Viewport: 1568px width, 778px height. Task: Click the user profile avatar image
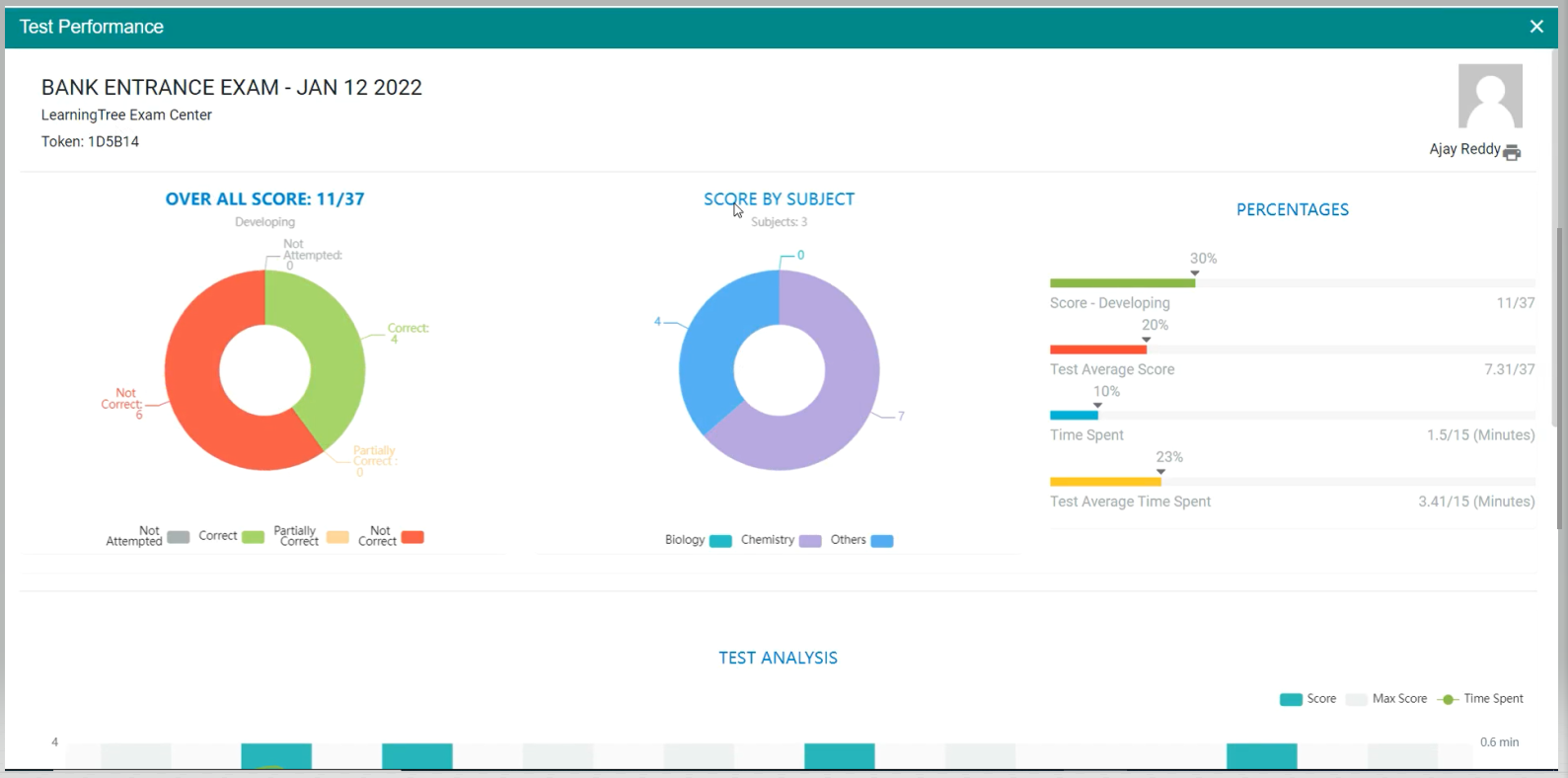click(1490, 97)
